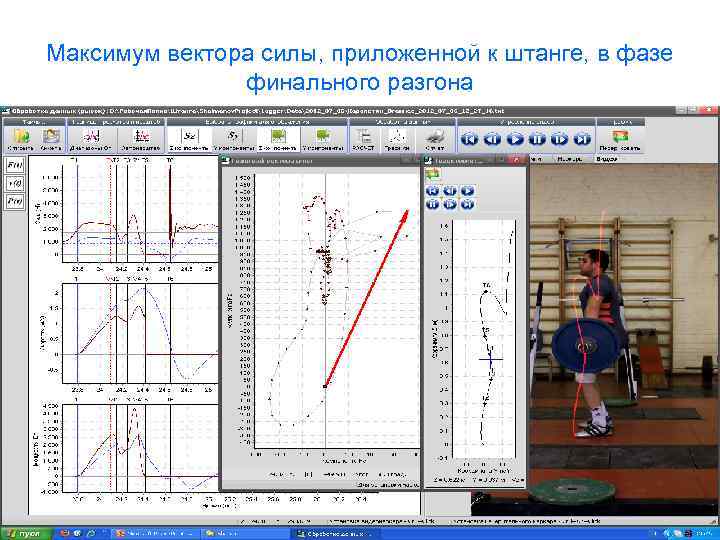Jump to last frame in trajectory window

click(467, 204)
